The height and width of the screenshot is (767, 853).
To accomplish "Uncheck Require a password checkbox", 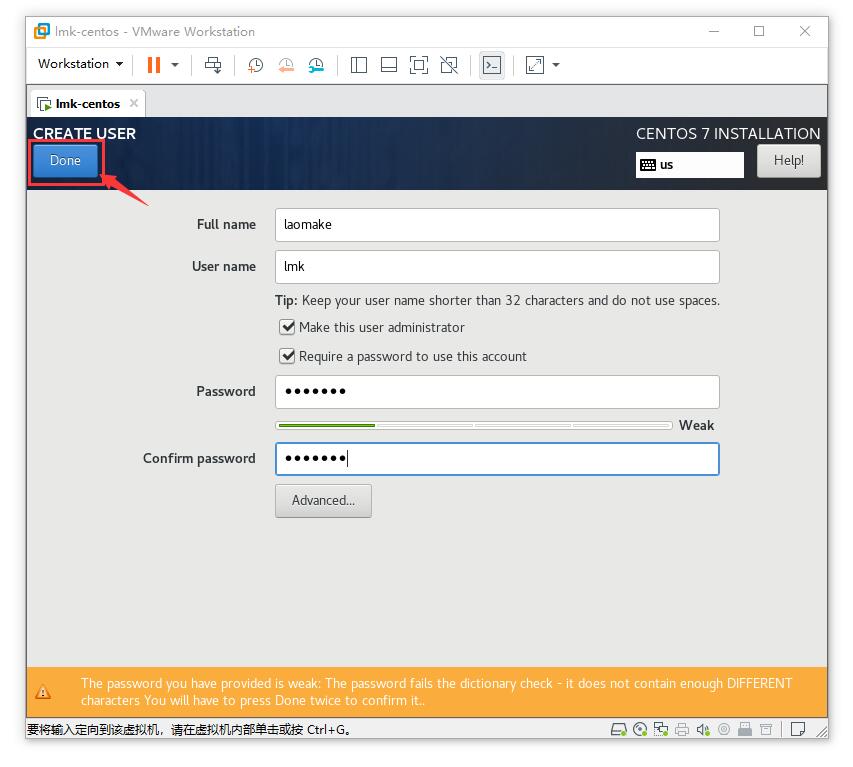I will tap(287, 356).
